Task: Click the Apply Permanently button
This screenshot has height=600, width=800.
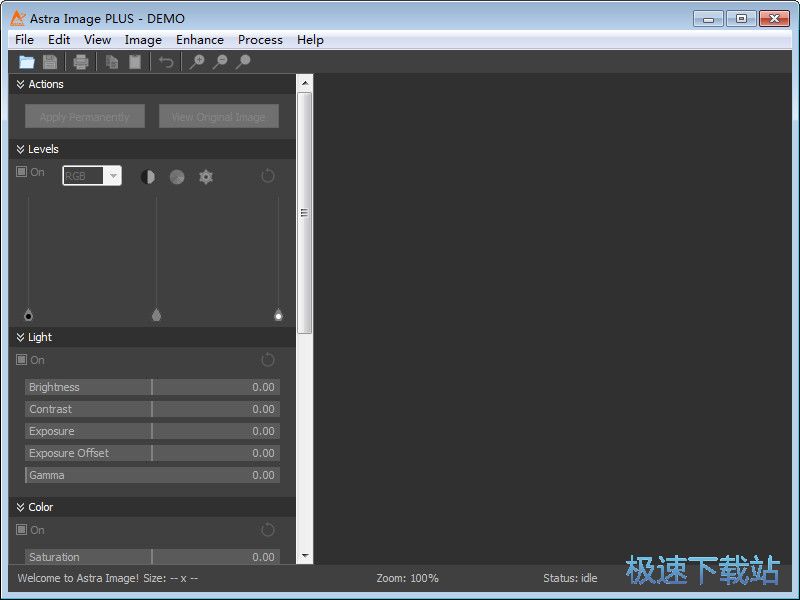Action: (85, 117)
